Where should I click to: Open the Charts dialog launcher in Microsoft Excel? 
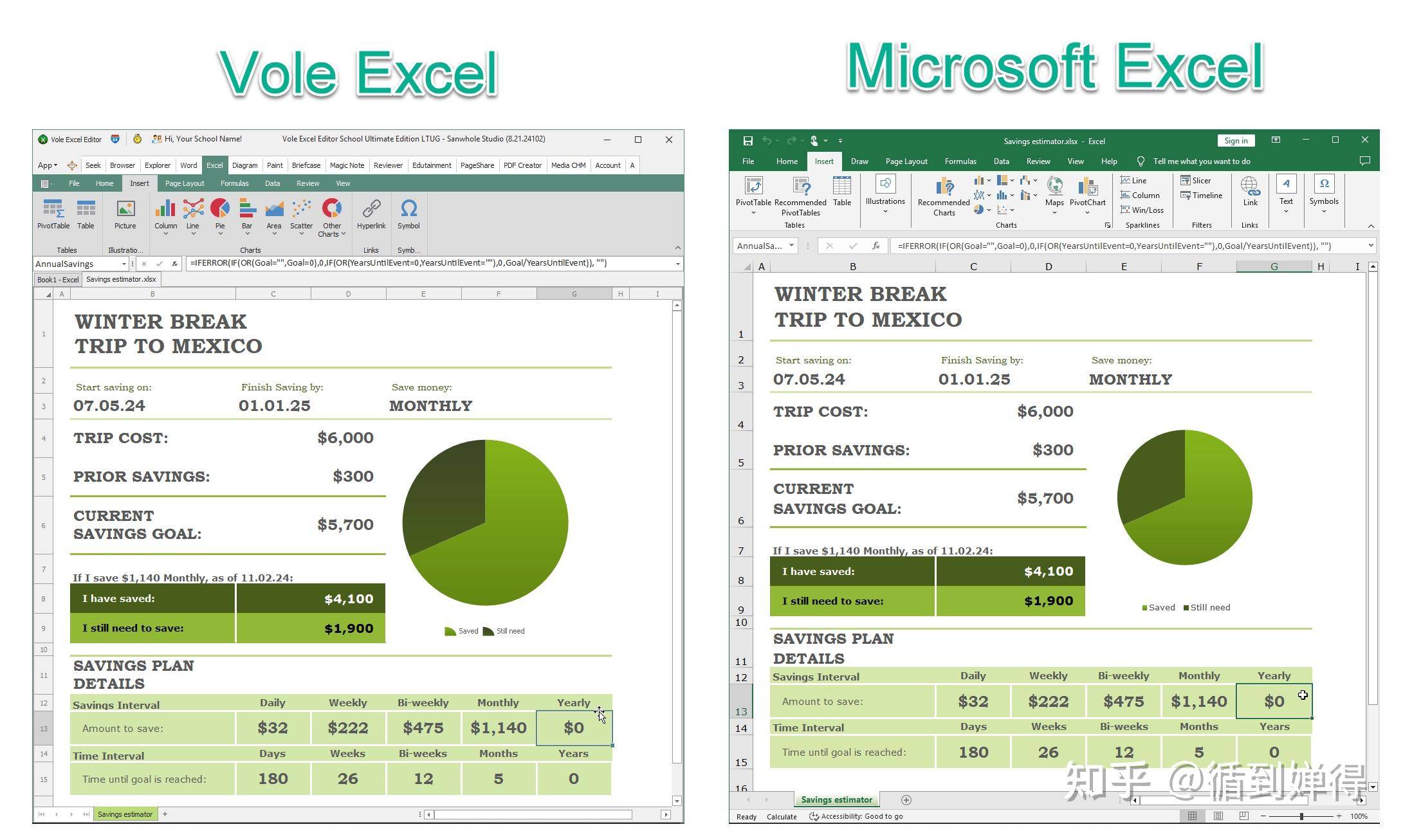click(1107, 225)
